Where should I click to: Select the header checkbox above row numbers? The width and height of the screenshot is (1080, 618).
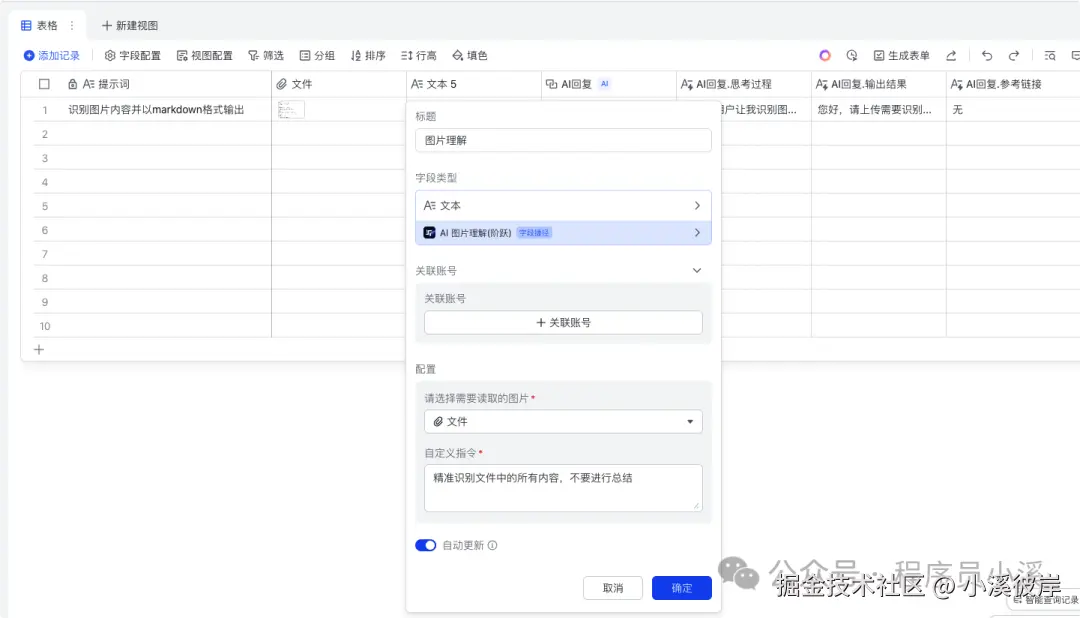[42, 84]
